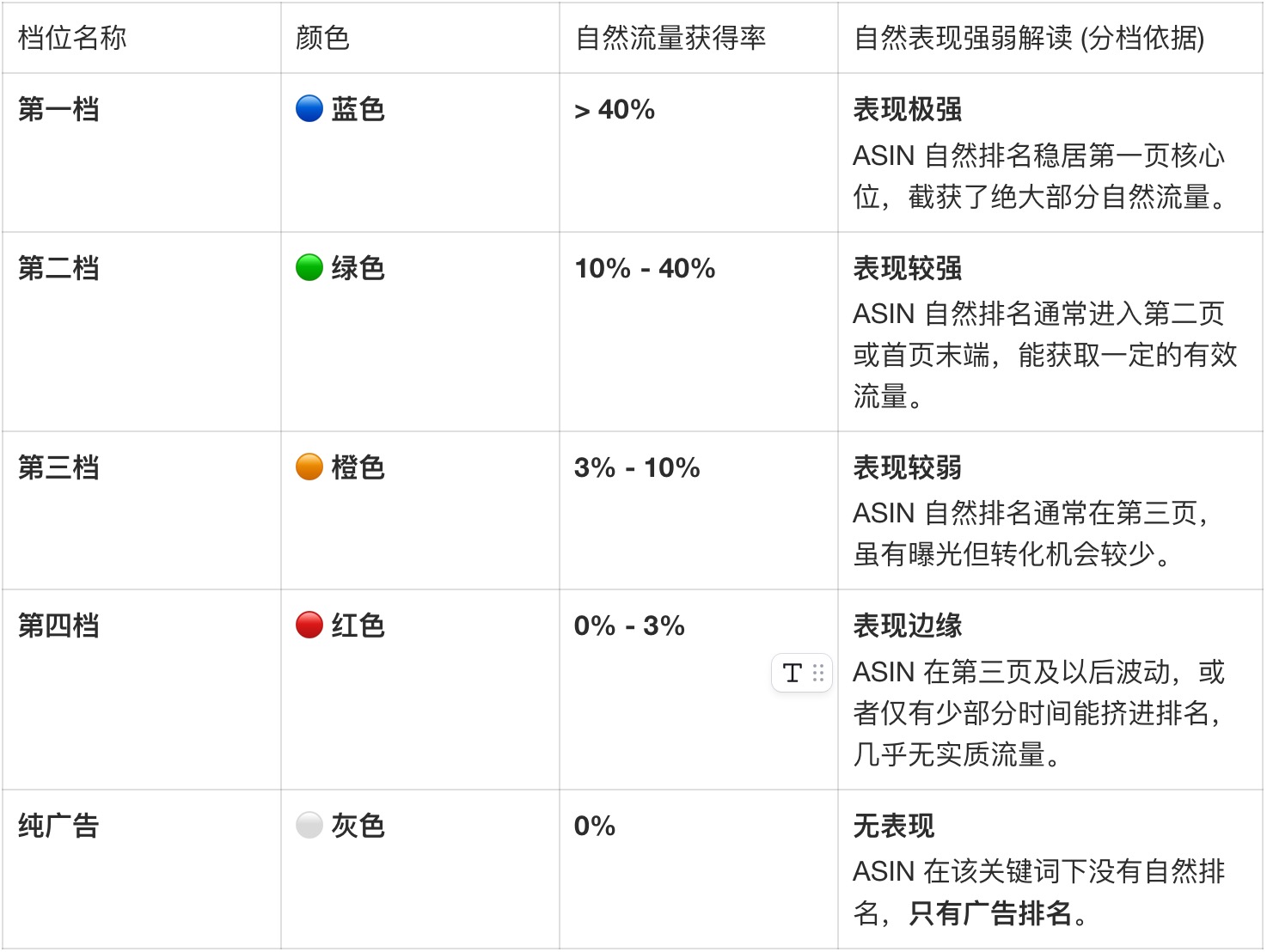Select the "10% - 40%" cell text
This screenshot has height=952, width=1267.
pyautogui.click(x=645, y=268)
